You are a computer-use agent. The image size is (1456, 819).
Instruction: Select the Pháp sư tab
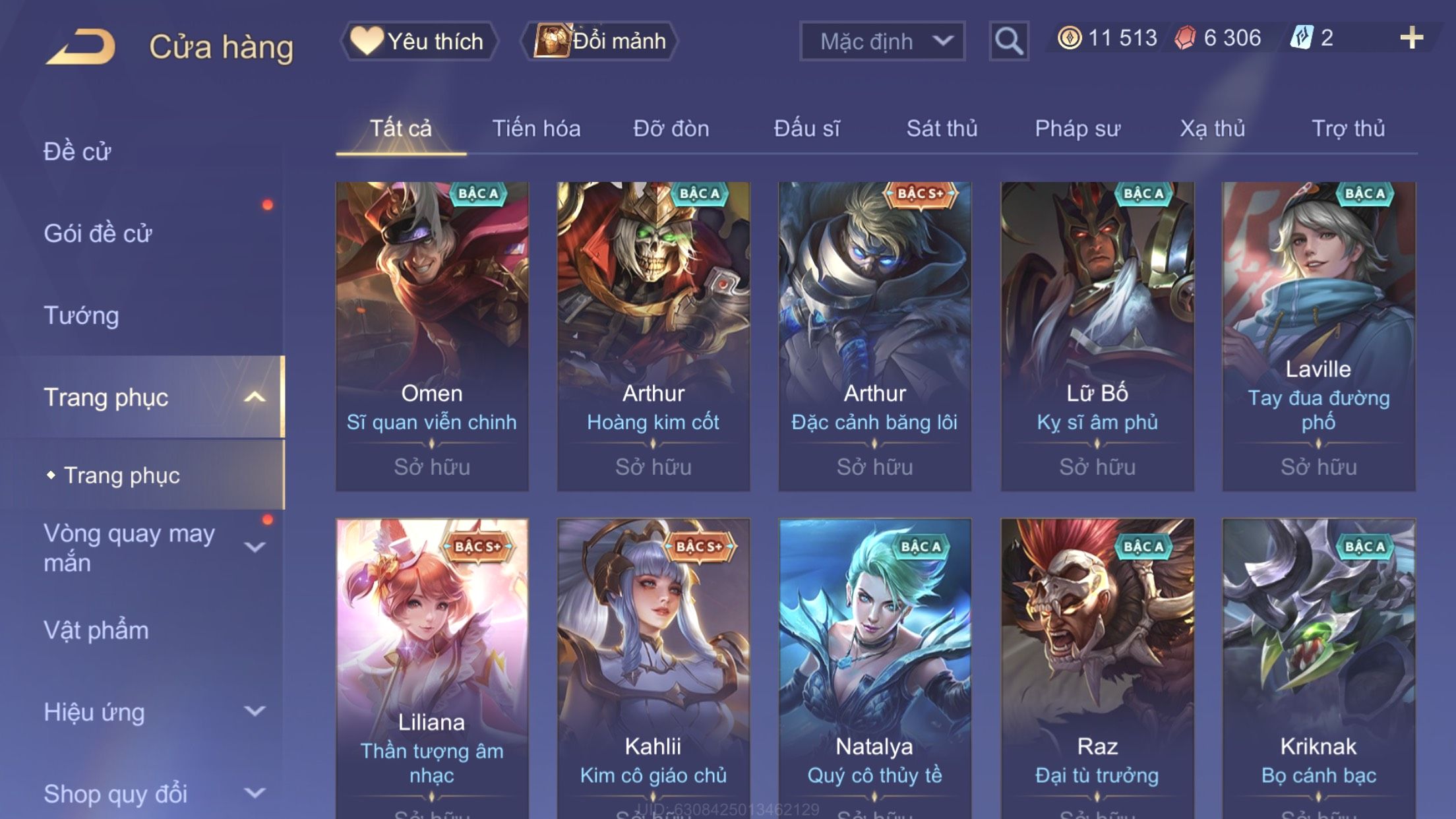(x=1077, y=128)
